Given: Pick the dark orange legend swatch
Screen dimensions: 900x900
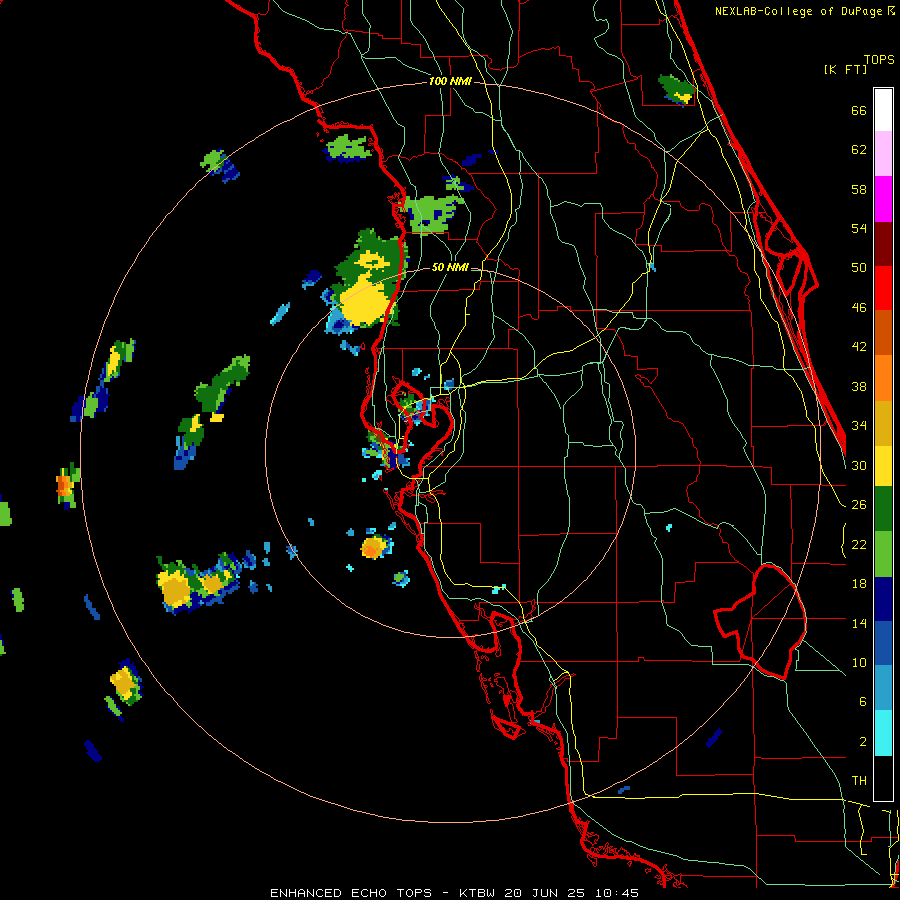Looking at the screenshot, I should pyautogui.click(x=883, y=332).
